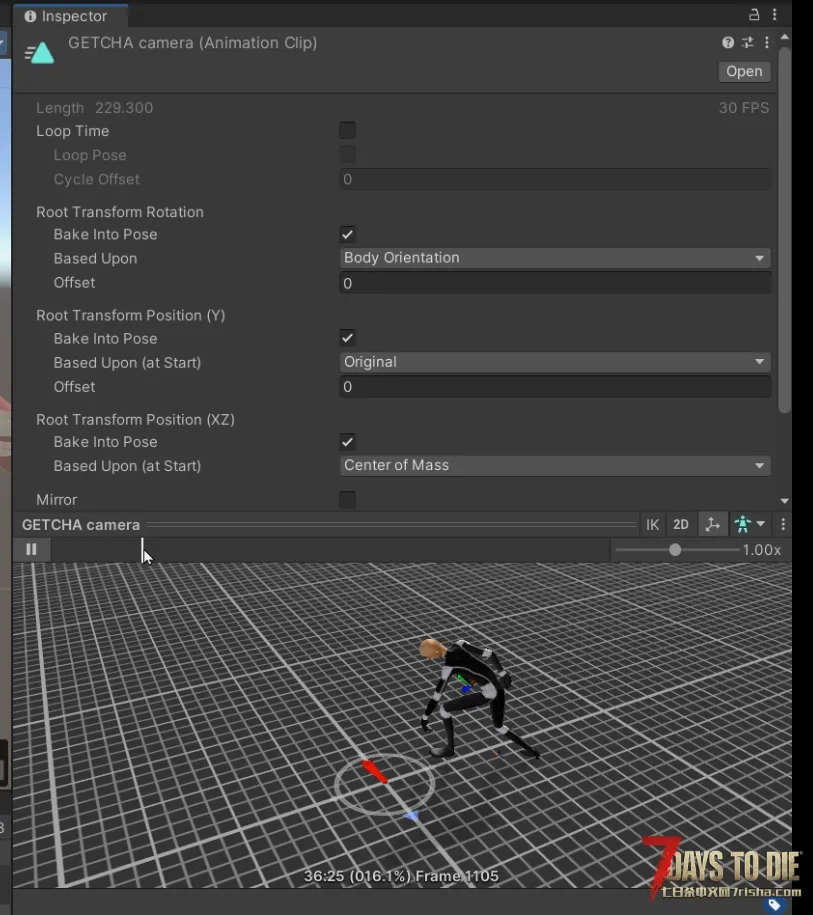Open the animation clip help reference

tap(728, 42)
